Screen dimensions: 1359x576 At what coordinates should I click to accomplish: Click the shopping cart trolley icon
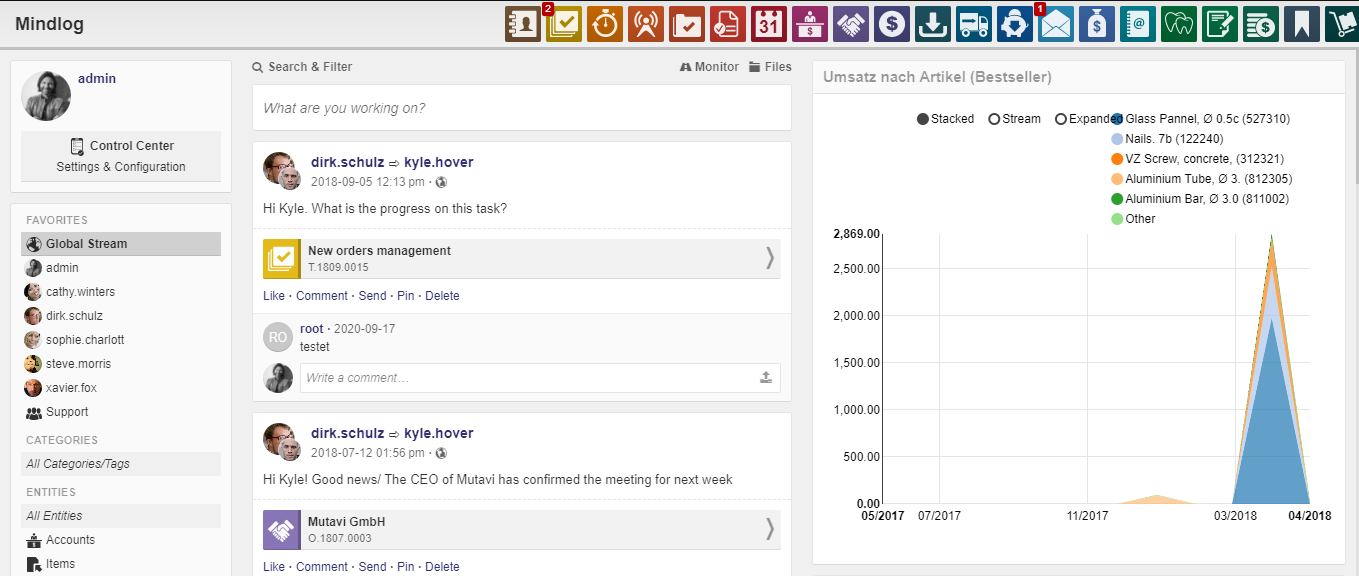tap(1341, 24)
